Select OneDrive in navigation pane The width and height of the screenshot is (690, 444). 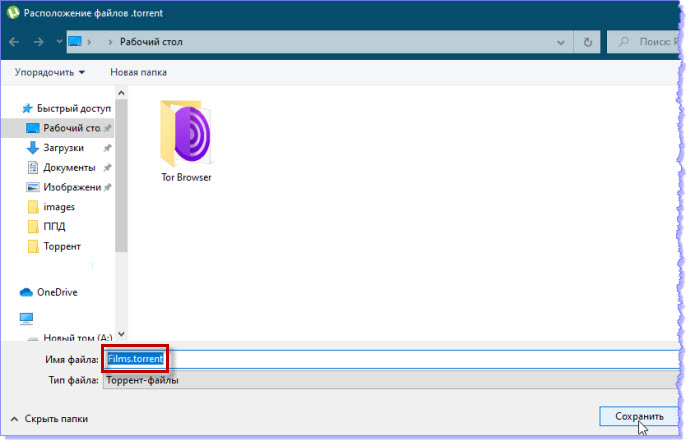[x=57, y=292]
